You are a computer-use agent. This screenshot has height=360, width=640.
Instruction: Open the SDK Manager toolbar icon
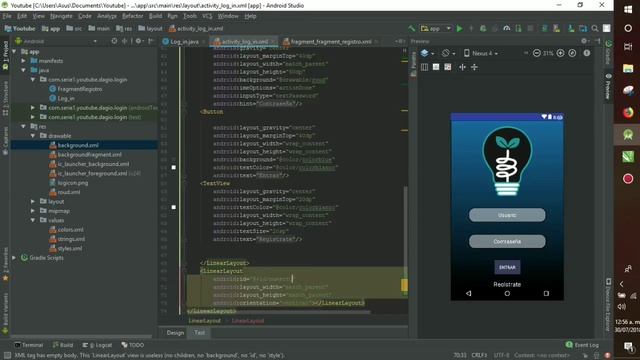(571, 29)
